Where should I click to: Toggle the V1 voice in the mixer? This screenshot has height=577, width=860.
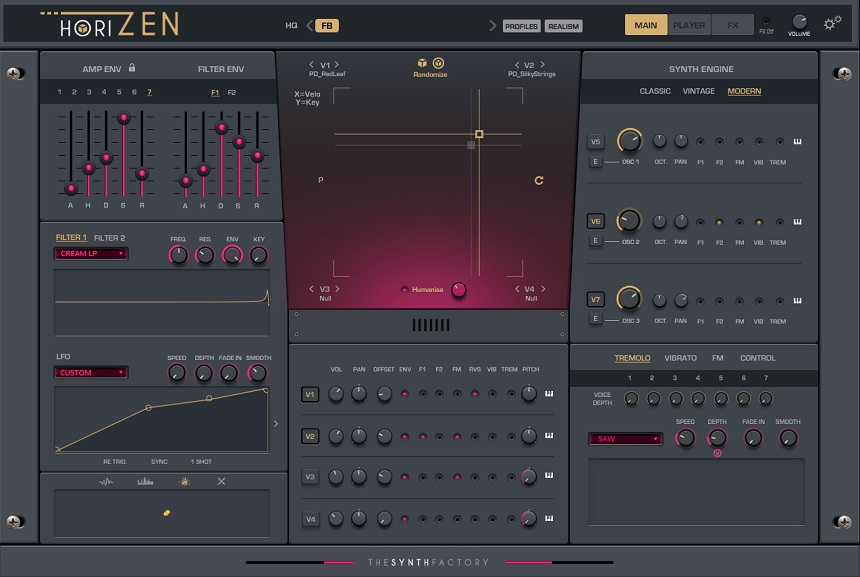(310, 394)
